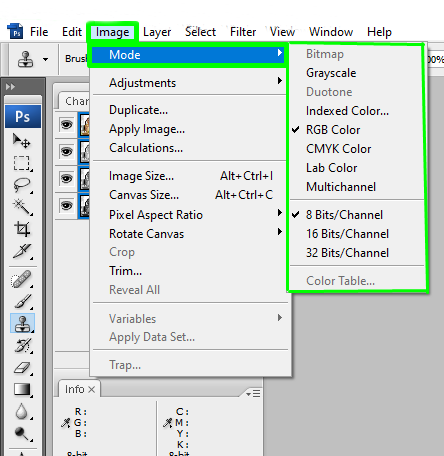Open the Help menu
Screen dimensions: 444x456
379,32
